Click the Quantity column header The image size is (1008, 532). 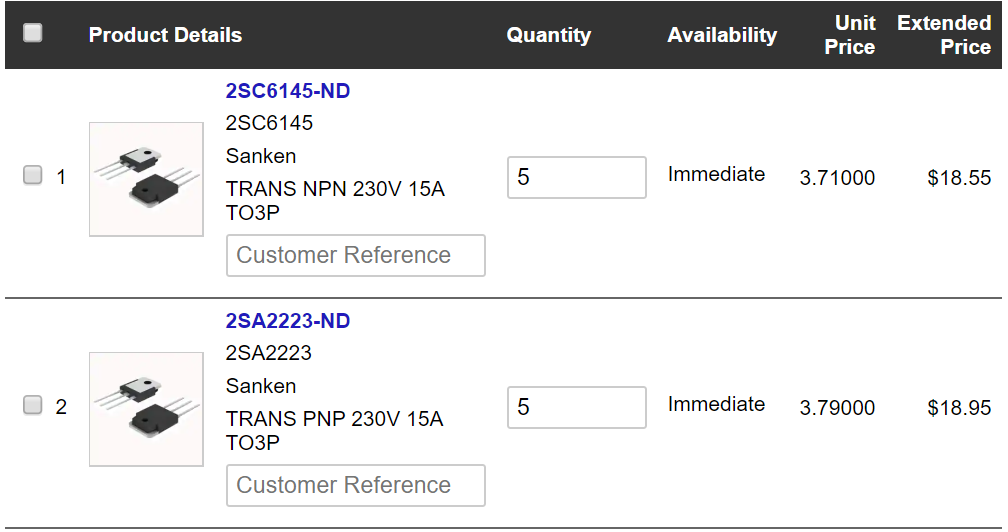tap(548, 35)
